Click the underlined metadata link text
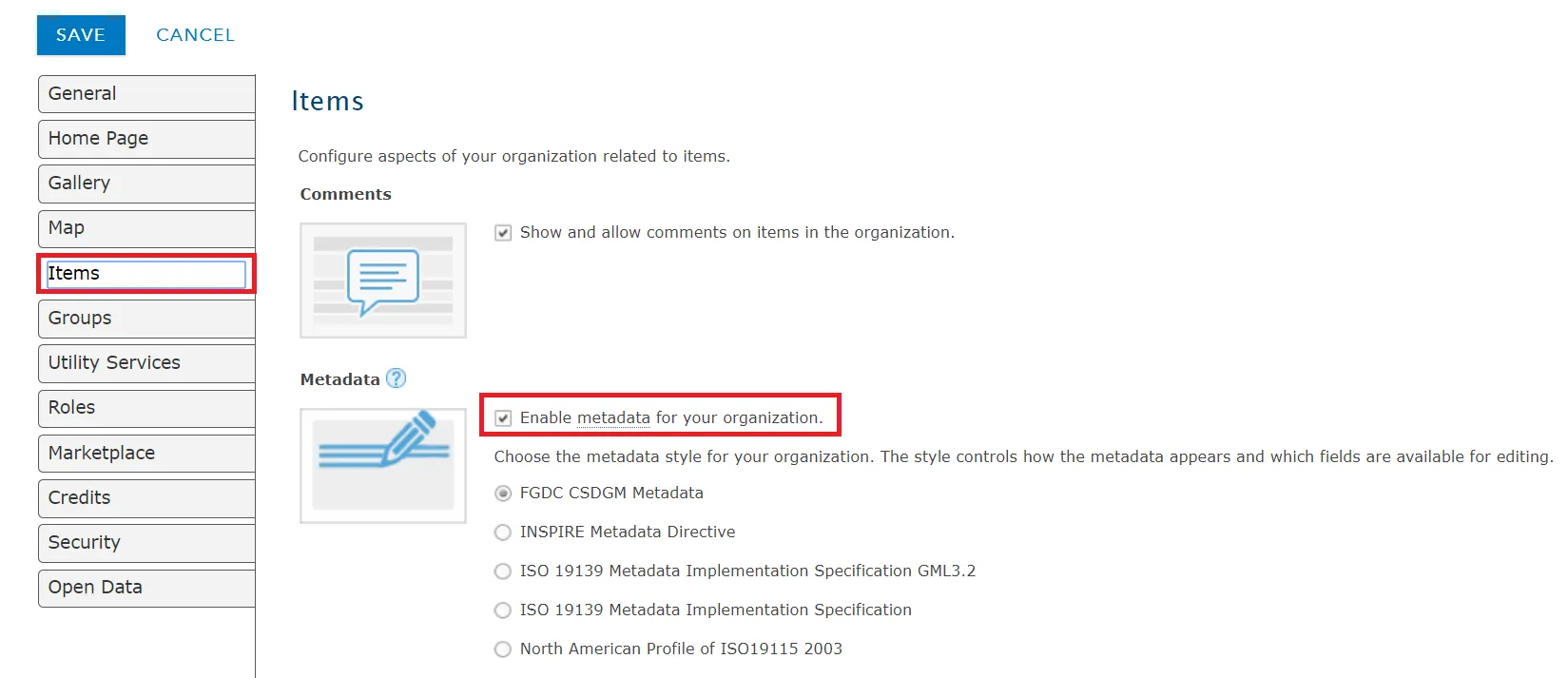Viewport: 1568px width, 678px height. 613,418
